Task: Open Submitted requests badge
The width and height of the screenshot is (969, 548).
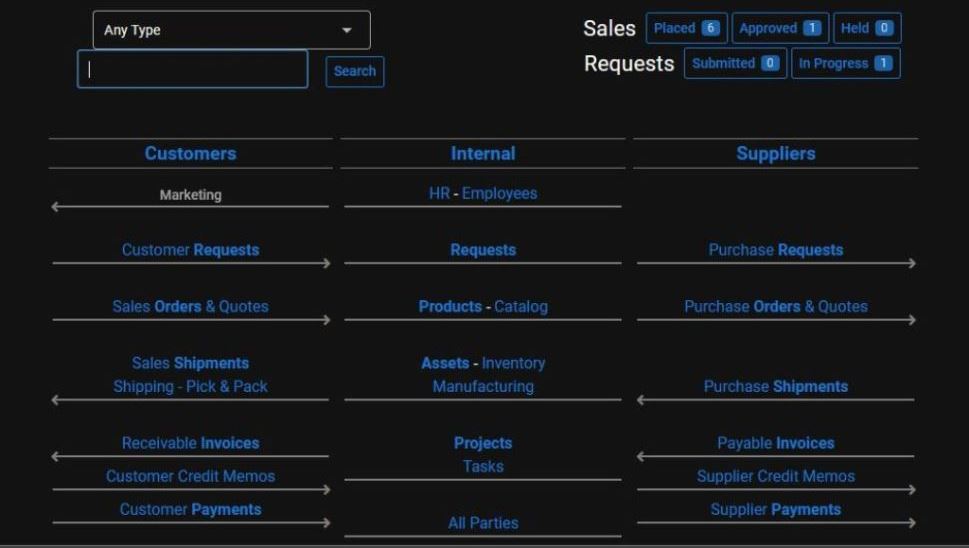Action: coord(735,63)
